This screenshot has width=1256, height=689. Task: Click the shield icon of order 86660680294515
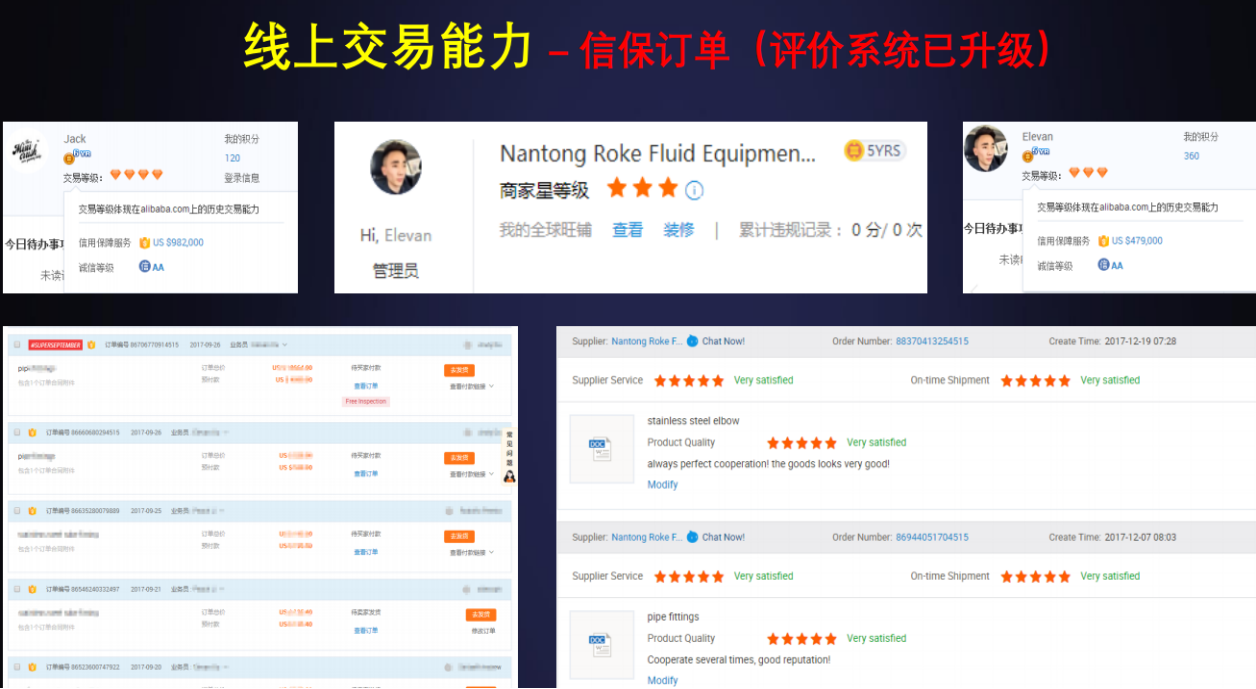33,432
